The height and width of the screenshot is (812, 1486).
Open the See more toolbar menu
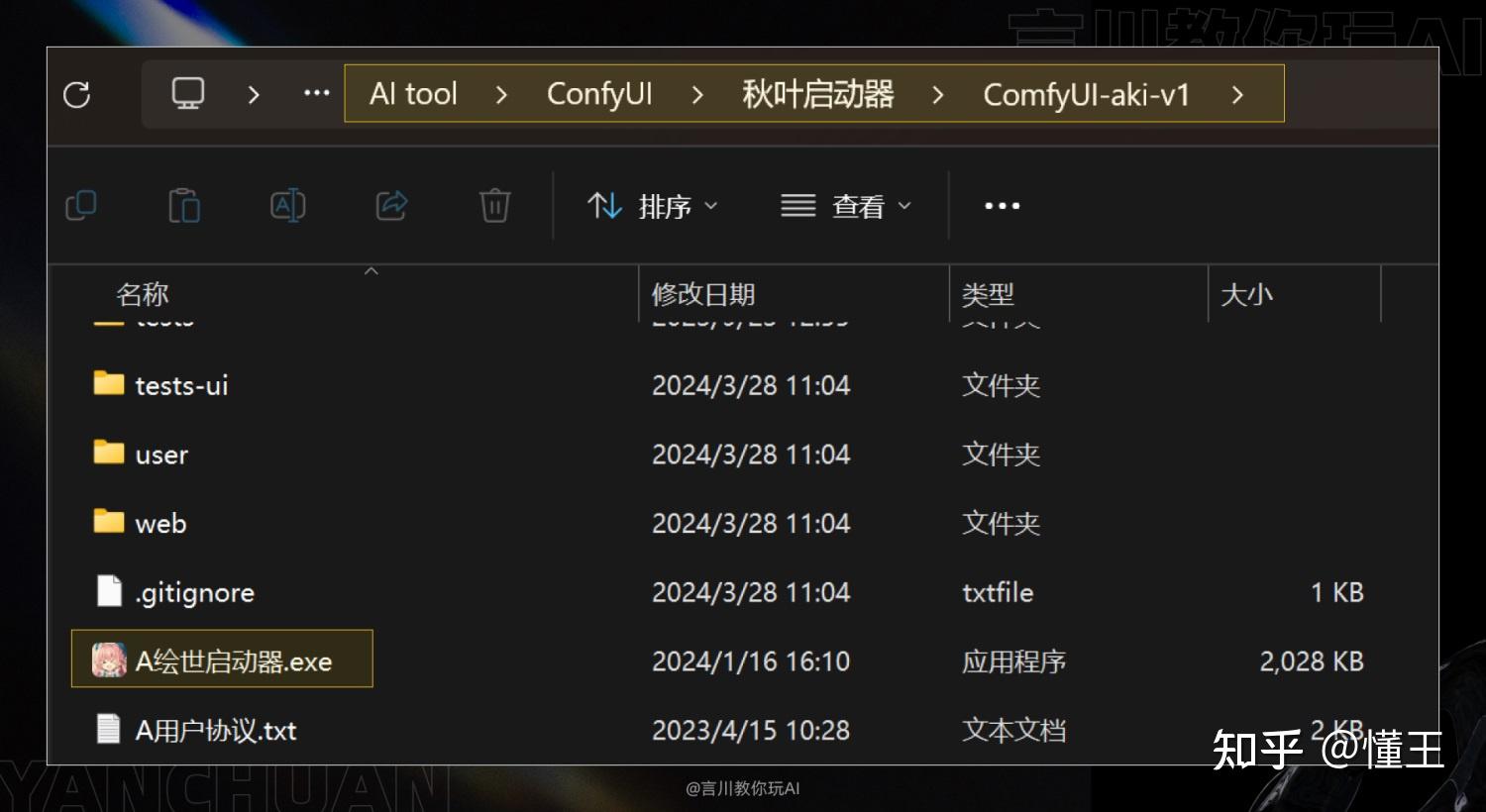click(1002, 205)
